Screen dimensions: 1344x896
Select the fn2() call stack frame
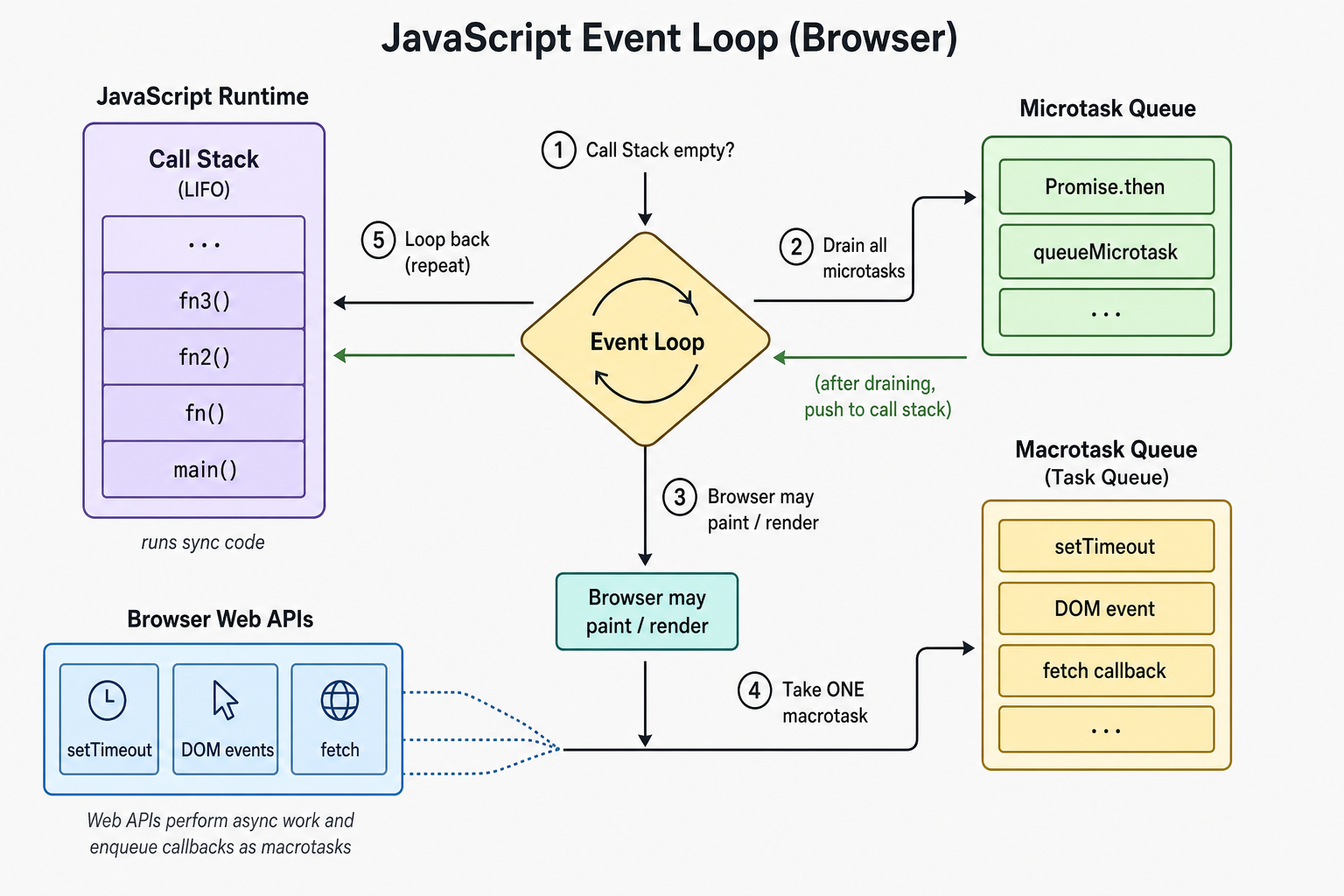pyautogui.click(x=204, y=357)
